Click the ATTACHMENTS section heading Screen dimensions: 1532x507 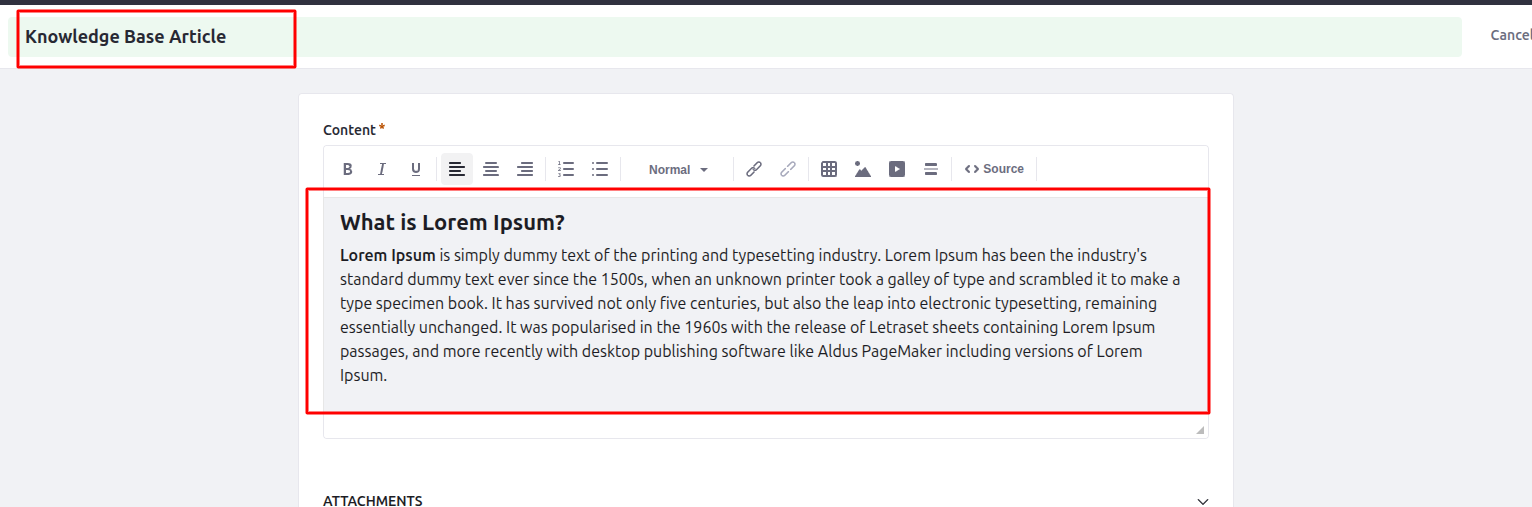pyautogui.click(x=373, y=500)
